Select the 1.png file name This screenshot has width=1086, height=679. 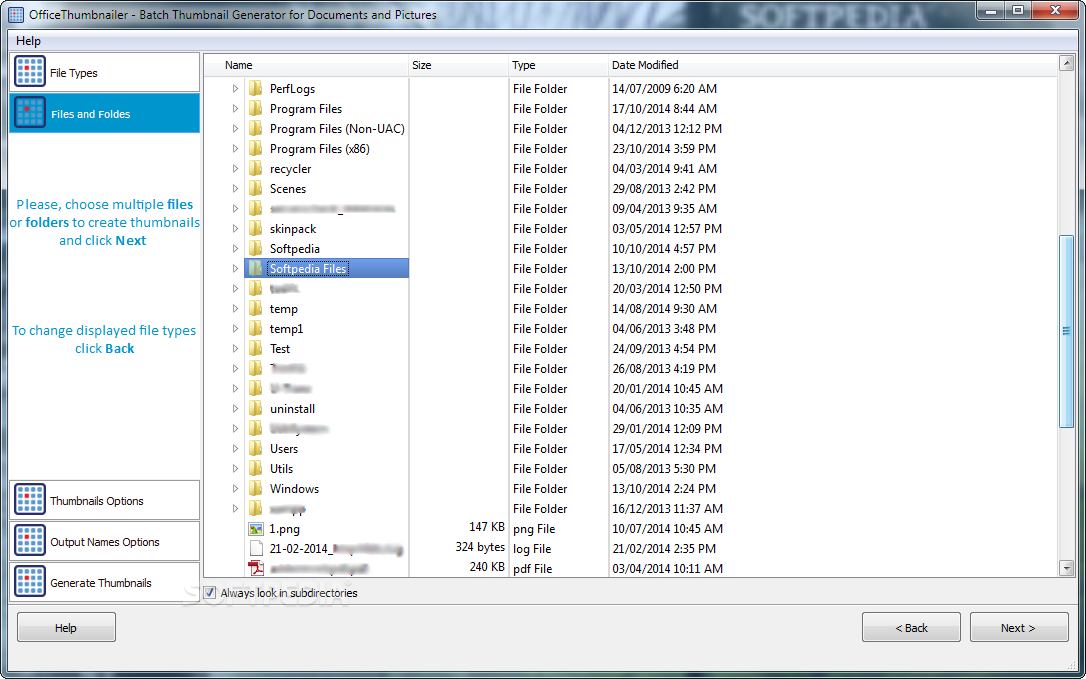pos(285,529)
